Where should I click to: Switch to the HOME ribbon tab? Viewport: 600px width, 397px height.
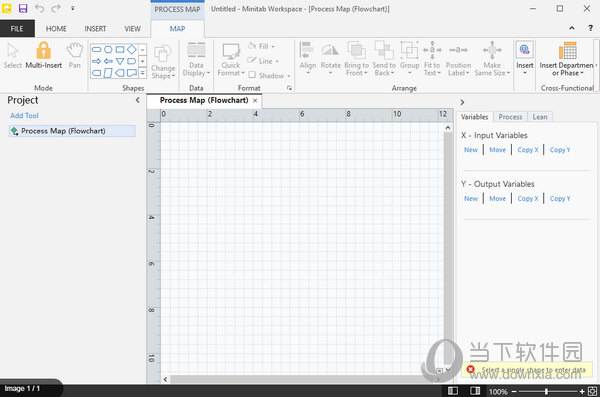tap(56, 29)
